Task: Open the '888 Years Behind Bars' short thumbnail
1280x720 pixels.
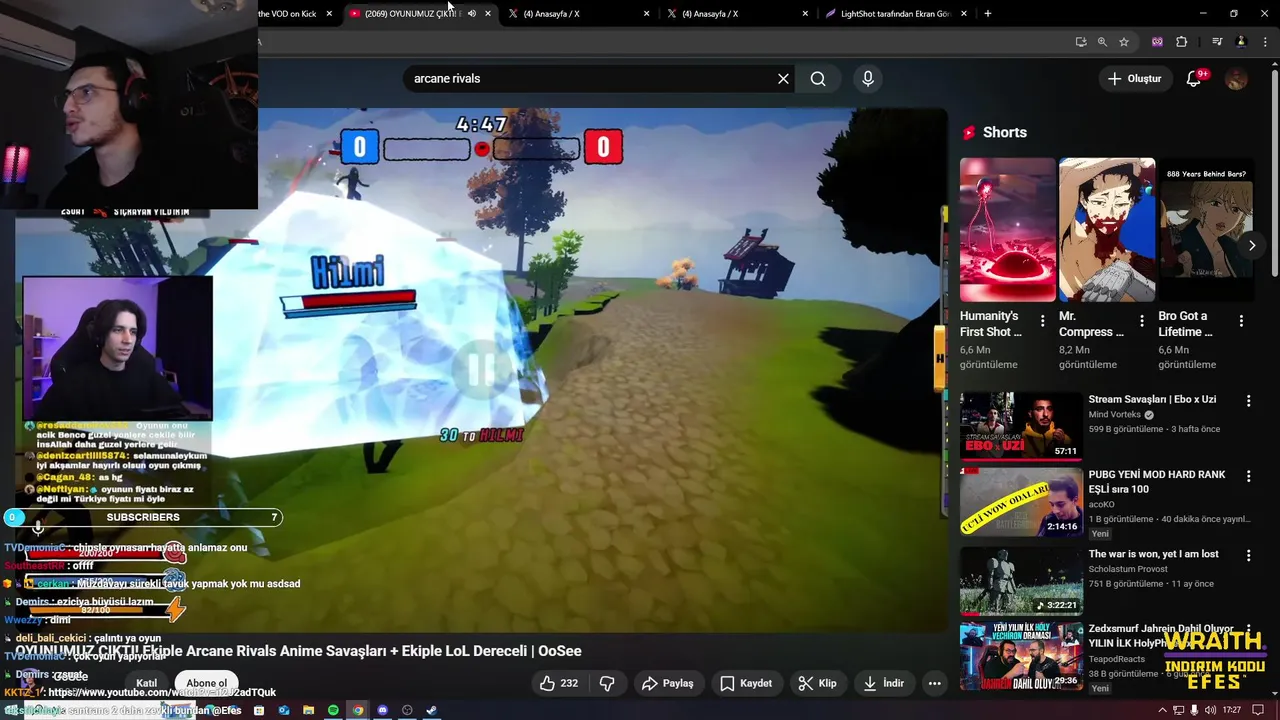Action: pyautogui.click(x=1206, y=230)
